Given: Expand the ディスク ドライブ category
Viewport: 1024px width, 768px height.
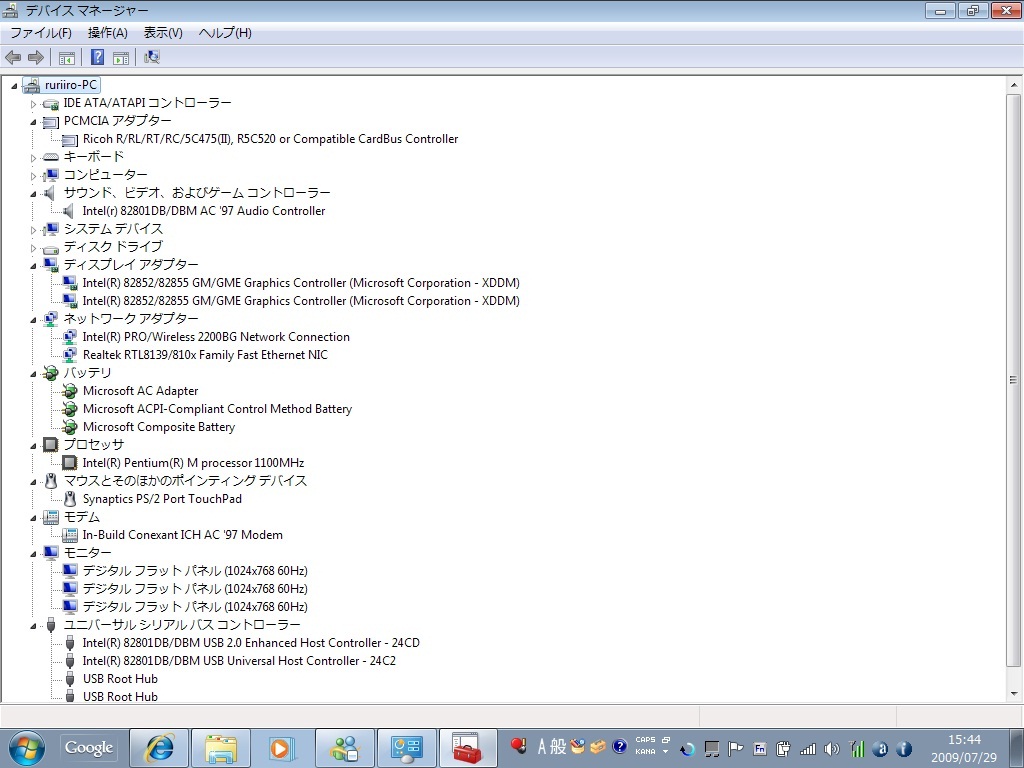Looking at the screenshot, I should (x=33, y=248).
